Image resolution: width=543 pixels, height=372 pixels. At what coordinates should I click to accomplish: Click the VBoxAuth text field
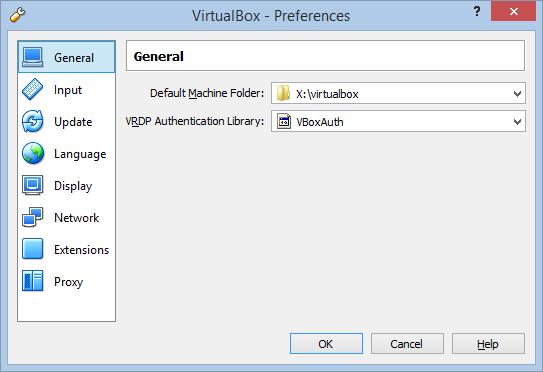(x=398, y=122)
